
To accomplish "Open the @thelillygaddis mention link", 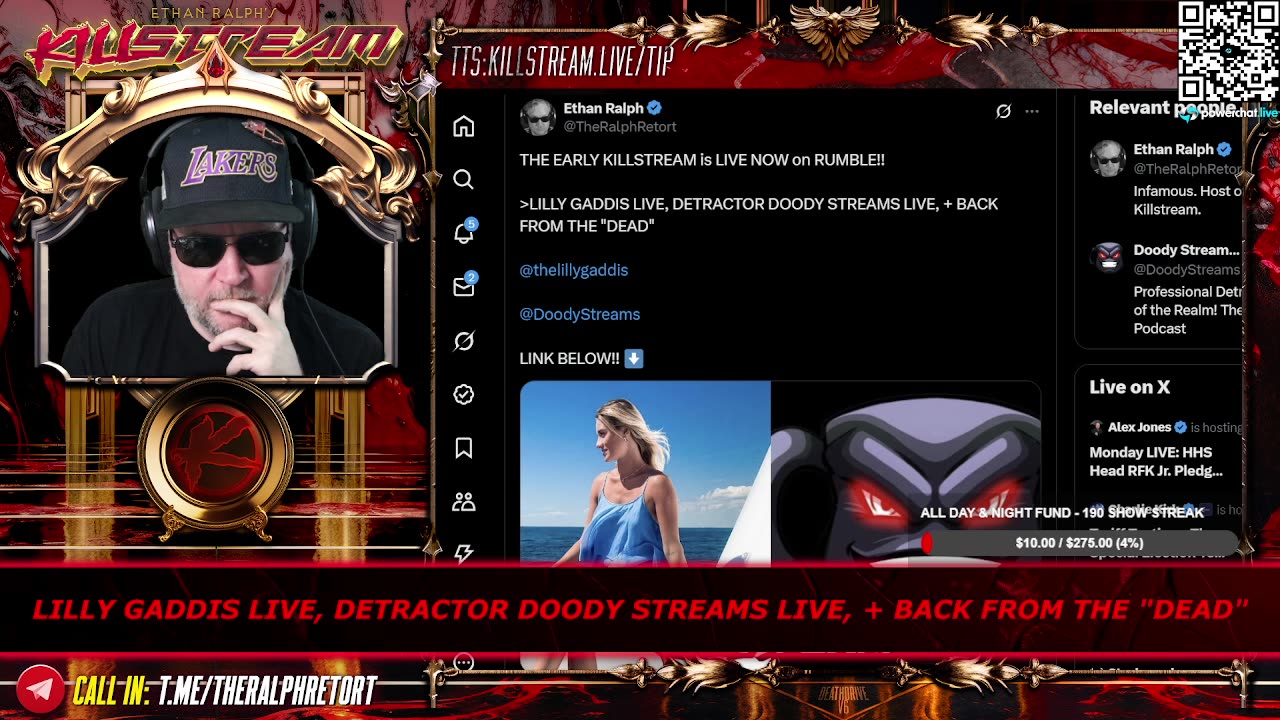I will 574,270.
